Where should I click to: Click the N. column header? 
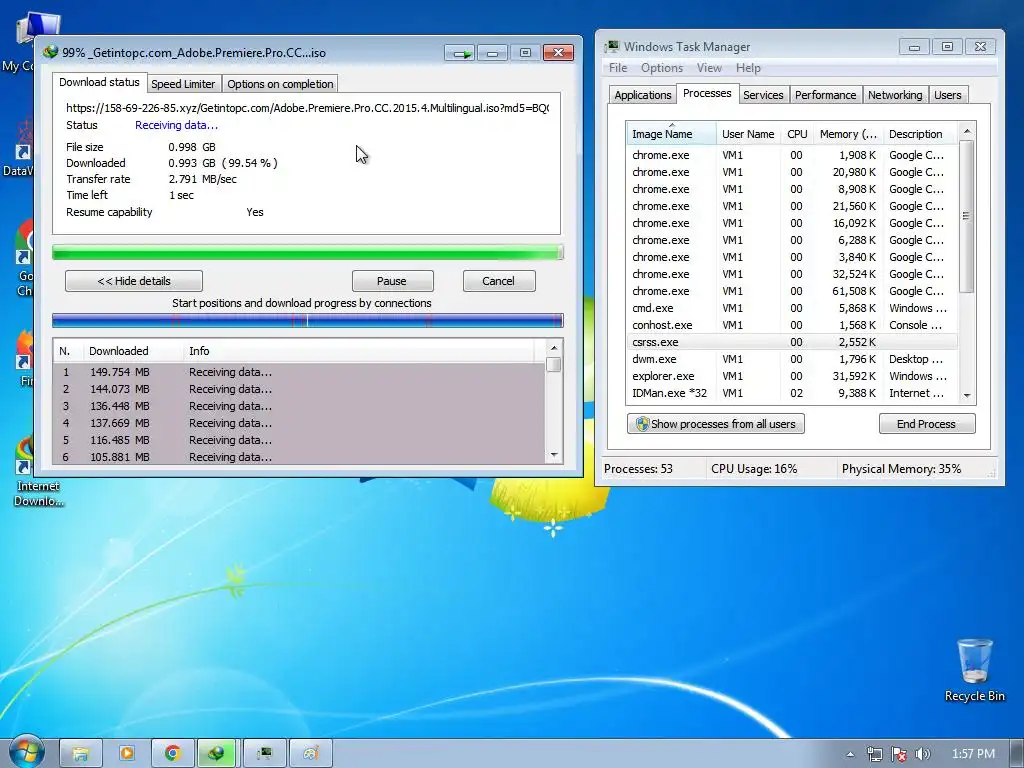[x=67, y=351]
